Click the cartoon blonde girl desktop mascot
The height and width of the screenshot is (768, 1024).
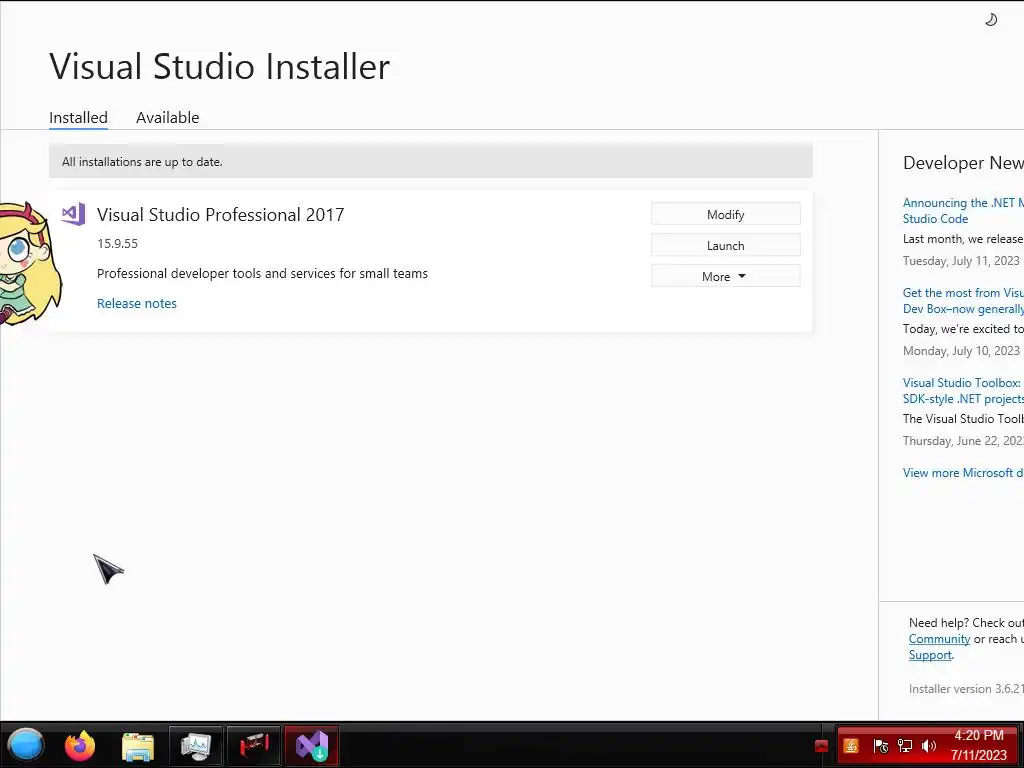coord(30,263)
